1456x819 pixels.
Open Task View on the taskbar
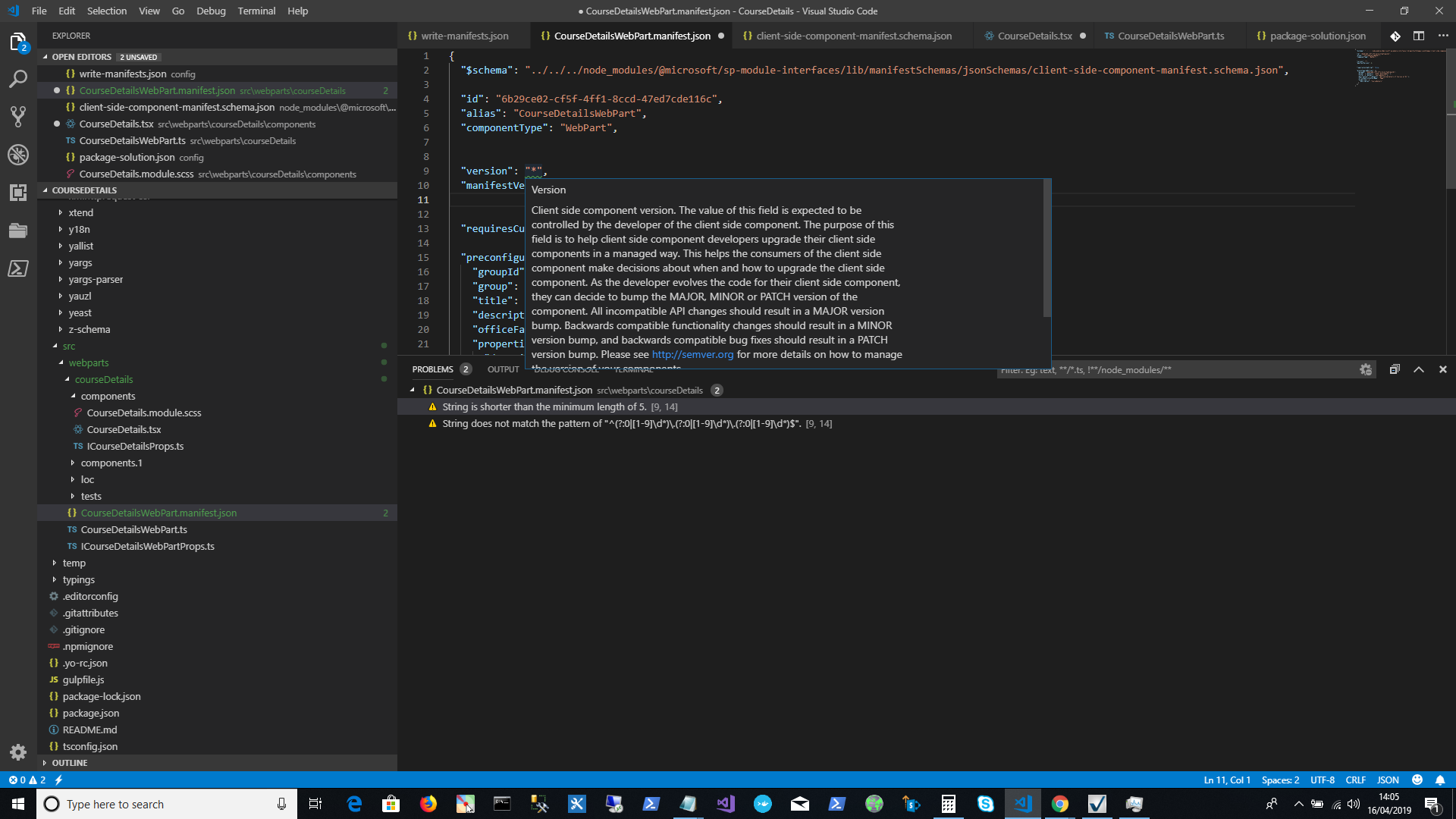[x=315, y=804]
